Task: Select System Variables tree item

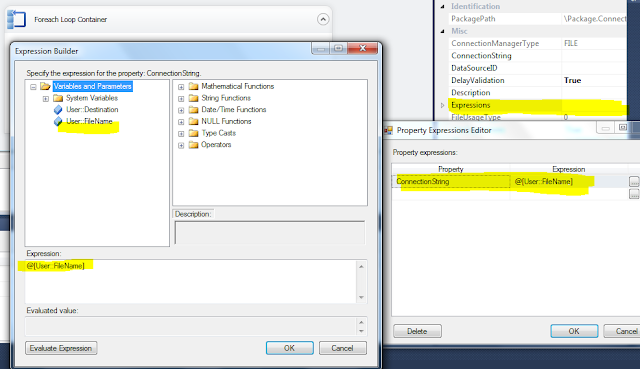Action: tap(92, 98)
